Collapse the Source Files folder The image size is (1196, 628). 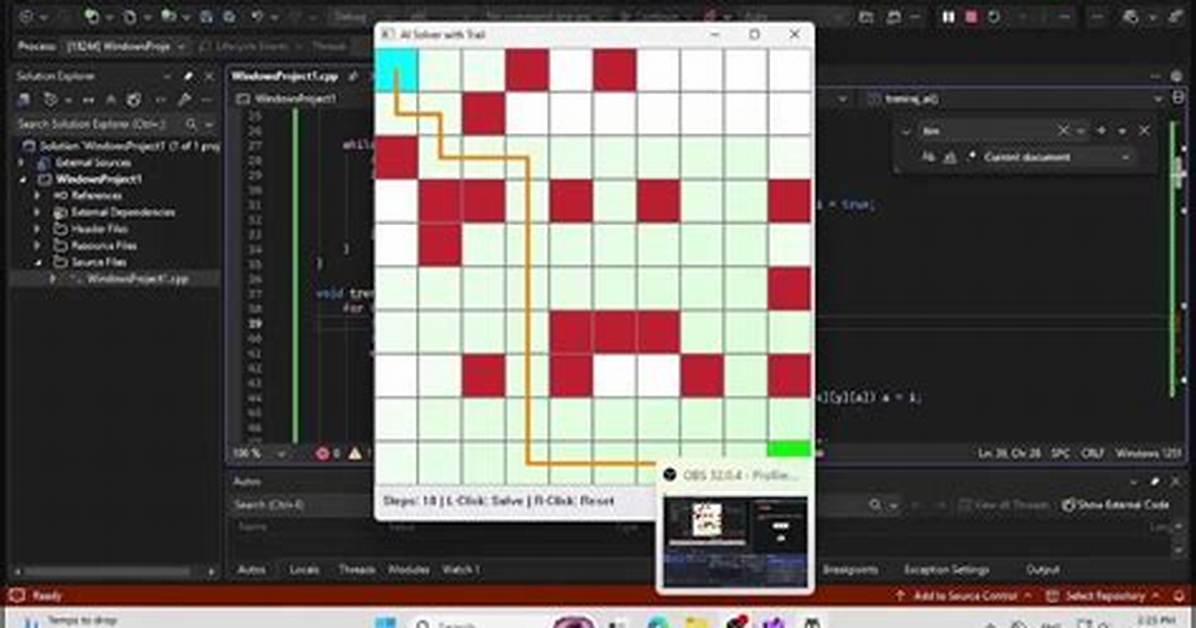point(37,262)
